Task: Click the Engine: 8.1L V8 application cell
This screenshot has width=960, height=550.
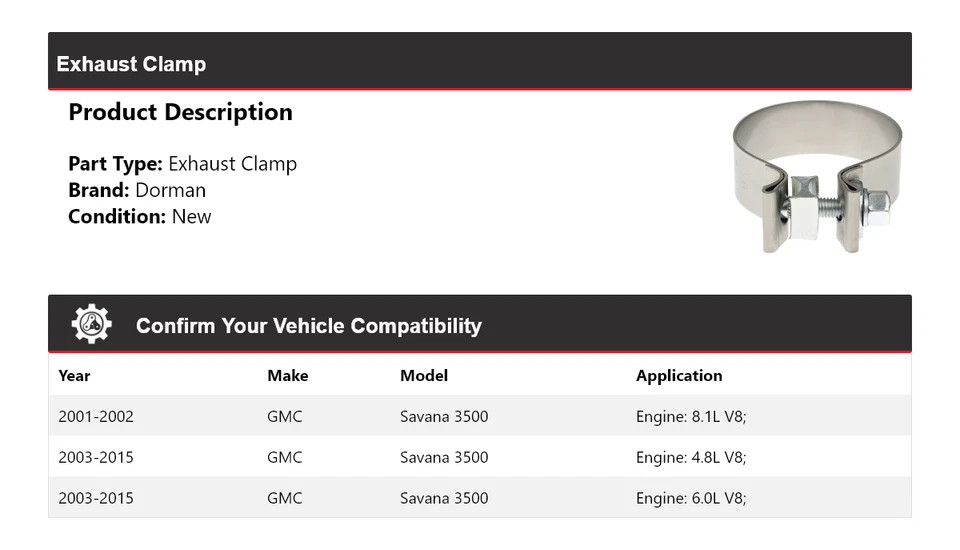Action: (x=691, y=416)
